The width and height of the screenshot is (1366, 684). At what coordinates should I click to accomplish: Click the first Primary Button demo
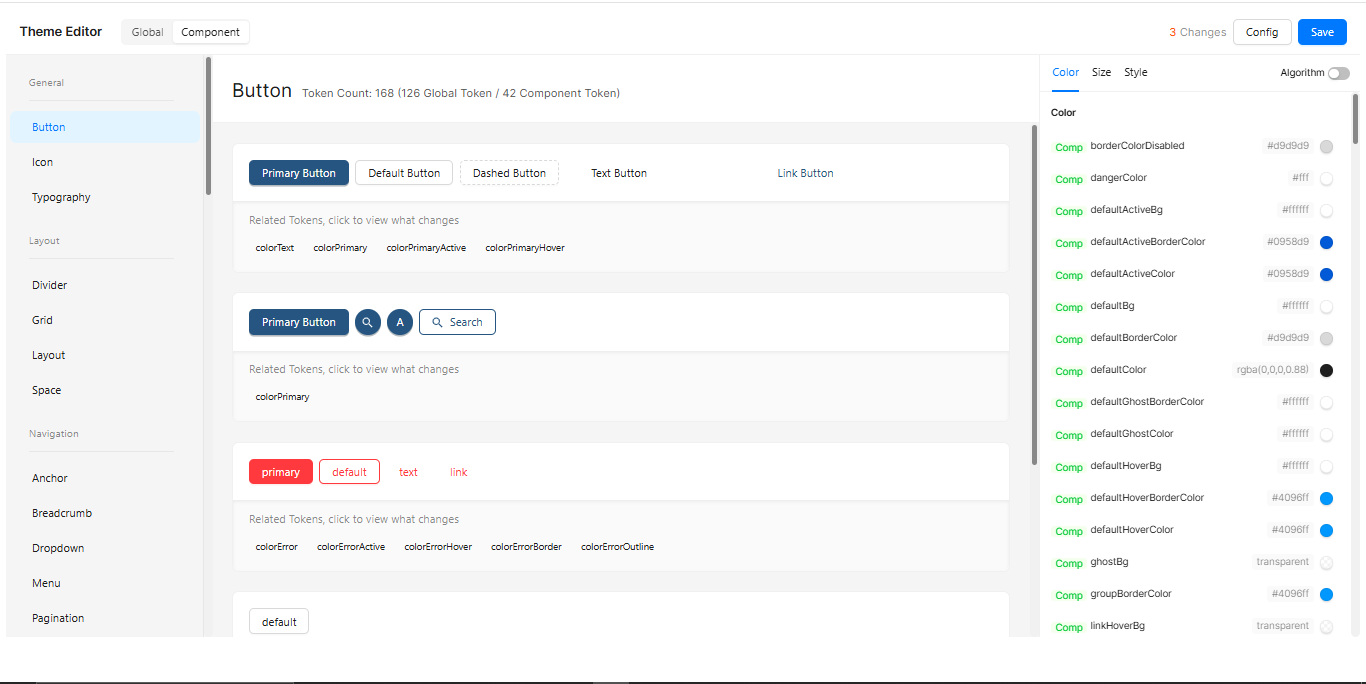tap(299, 173)
